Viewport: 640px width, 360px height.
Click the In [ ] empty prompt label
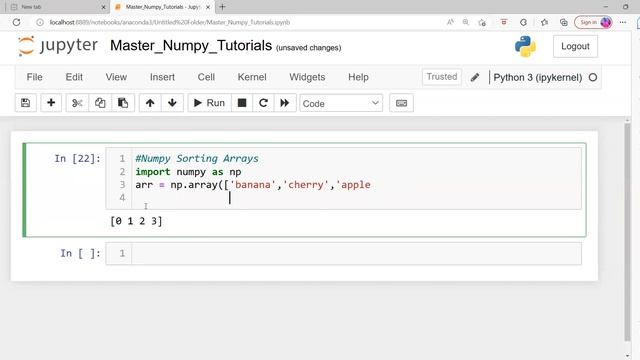click(80, 253)
